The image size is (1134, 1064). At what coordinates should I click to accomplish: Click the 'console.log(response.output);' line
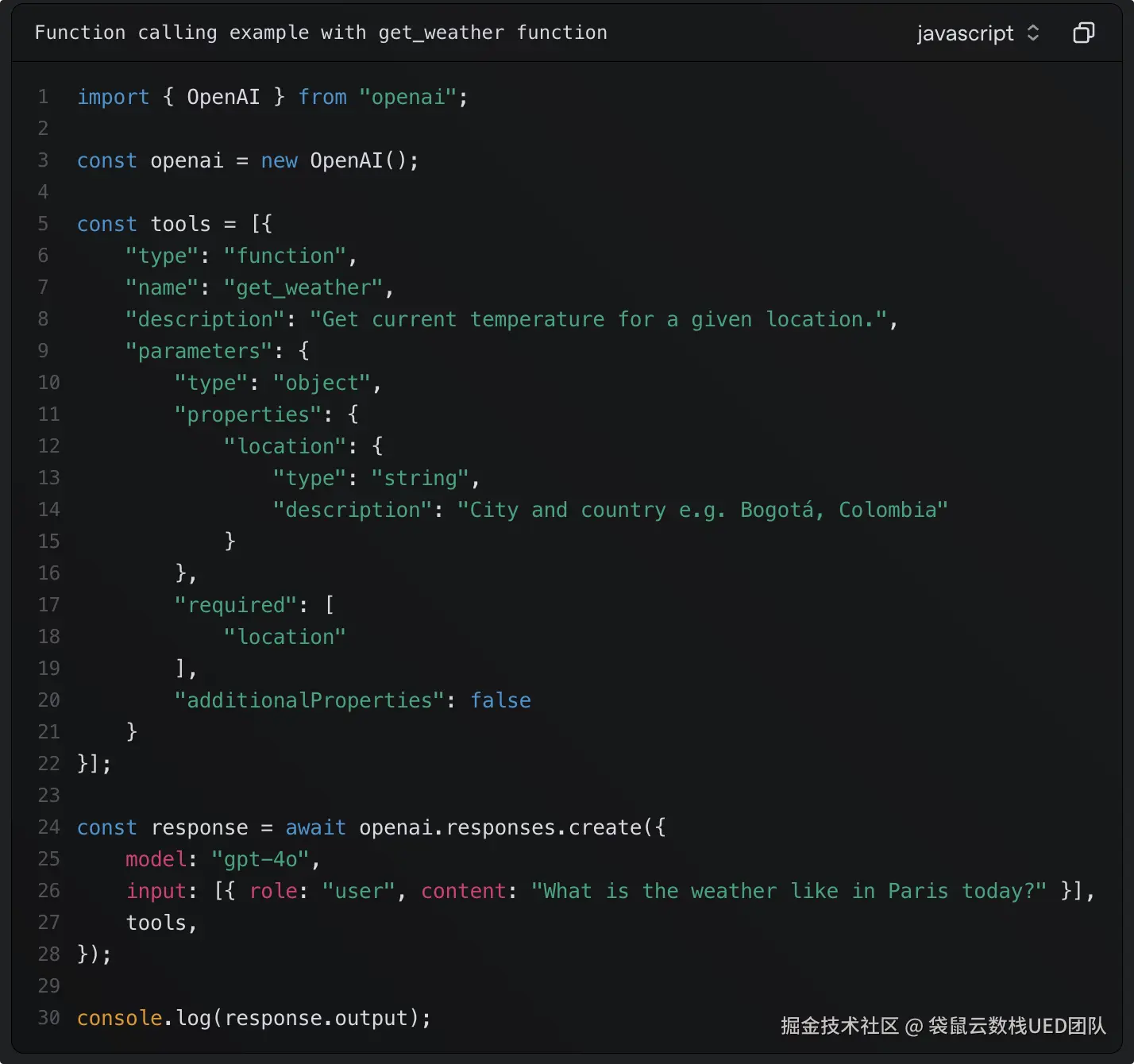[254, 1018]
